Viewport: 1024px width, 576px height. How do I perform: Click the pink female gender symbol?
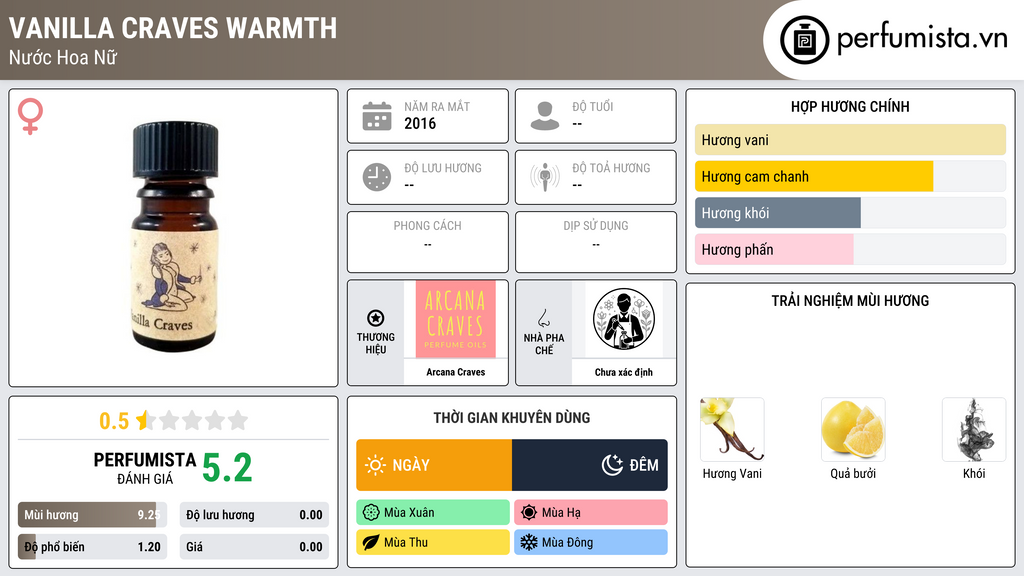click(x=30, y=116)
